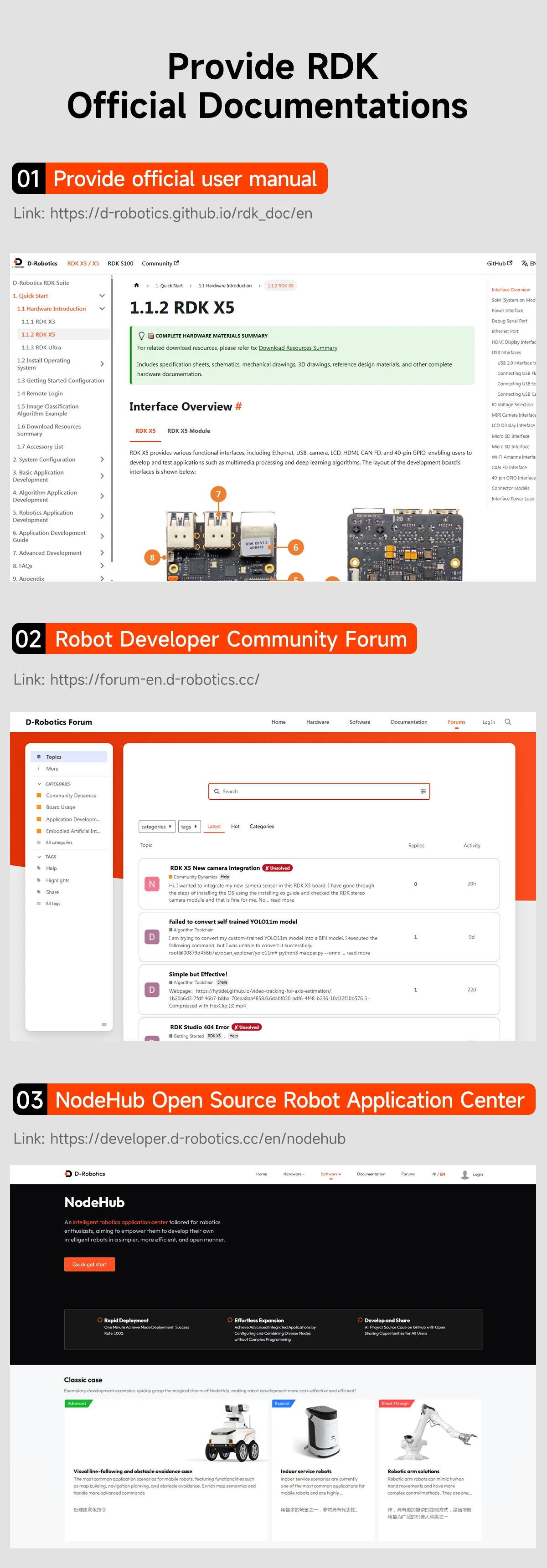Screen dimensions: 547x1568
Task: Expand 1.2 Install Operating System section
Action: pos(102,364)
